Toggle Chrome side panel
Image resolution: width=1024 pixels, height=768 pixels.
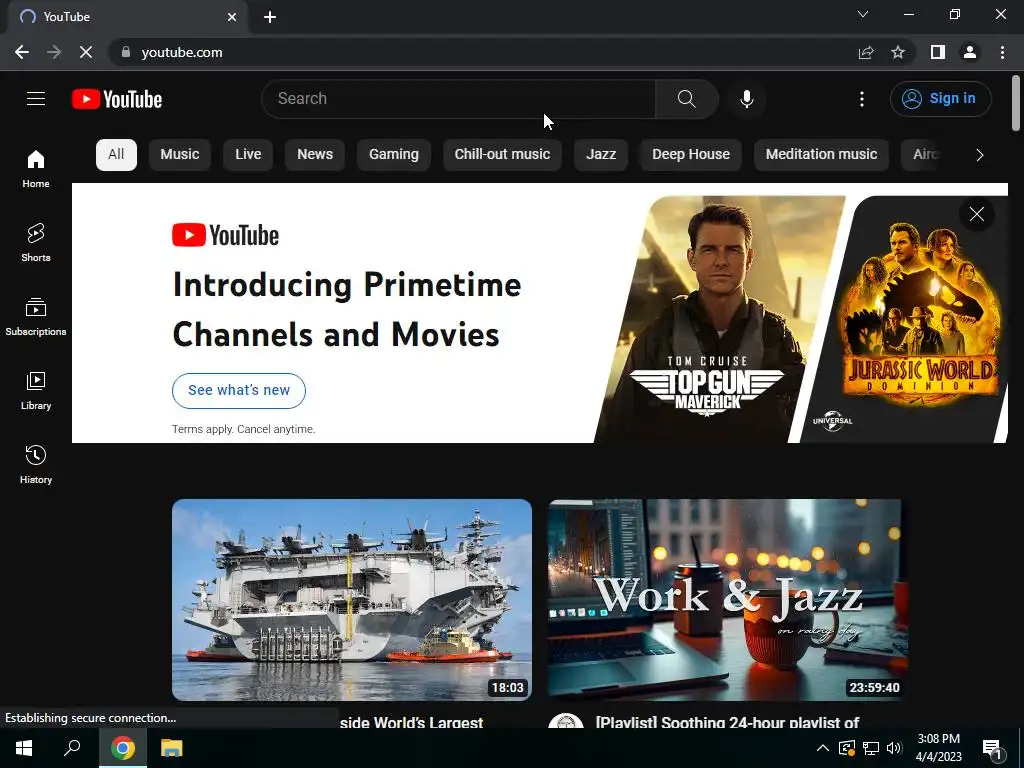pyautogui.click(x=938, y=52)
